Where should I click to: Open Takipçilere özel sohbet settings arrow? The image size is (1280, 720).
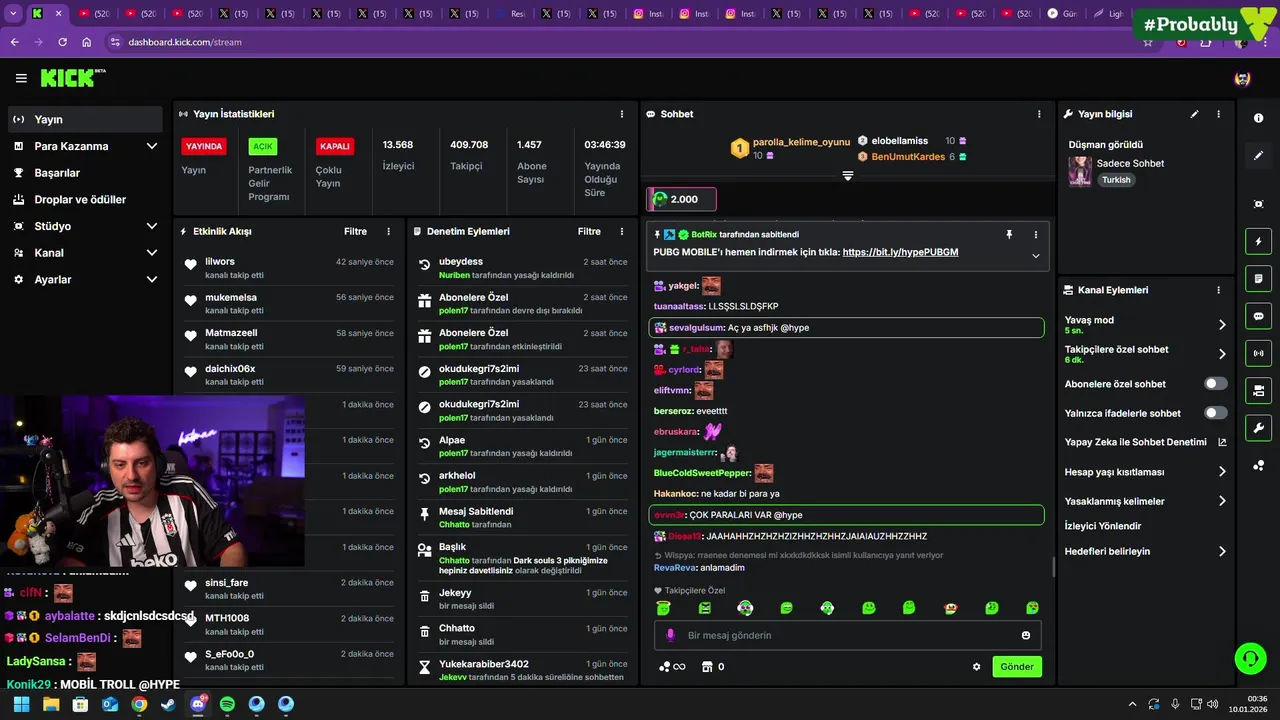click(1222, 354)
